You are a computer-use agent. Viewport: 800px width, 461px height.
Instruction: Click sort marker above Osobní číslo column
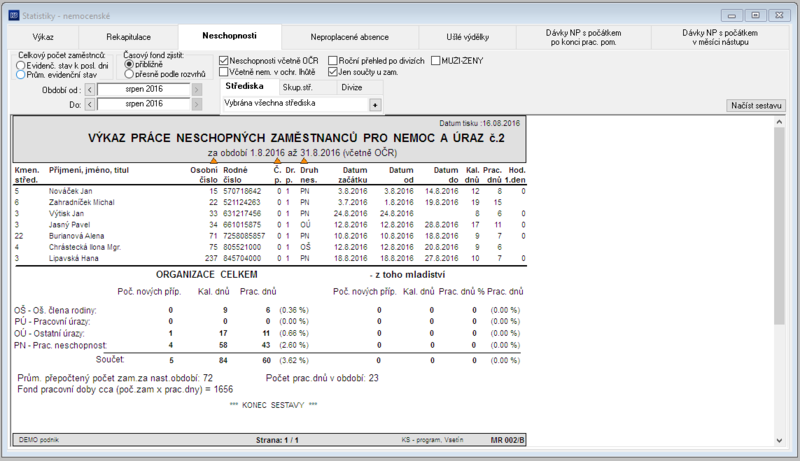point(213,161)
